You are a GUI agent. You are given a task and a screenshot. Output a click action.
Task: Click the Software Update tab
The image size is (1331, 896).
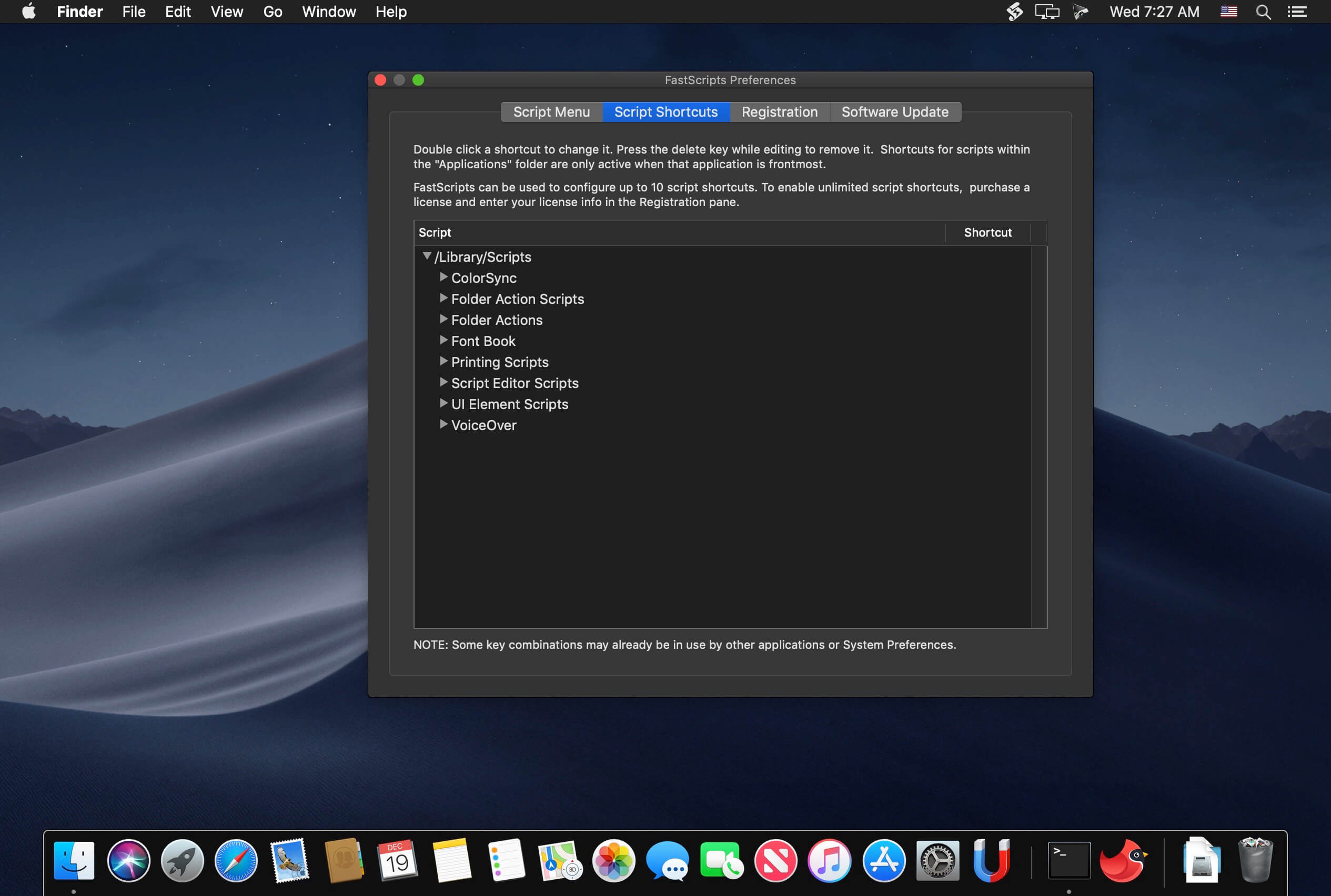point(894,111)
